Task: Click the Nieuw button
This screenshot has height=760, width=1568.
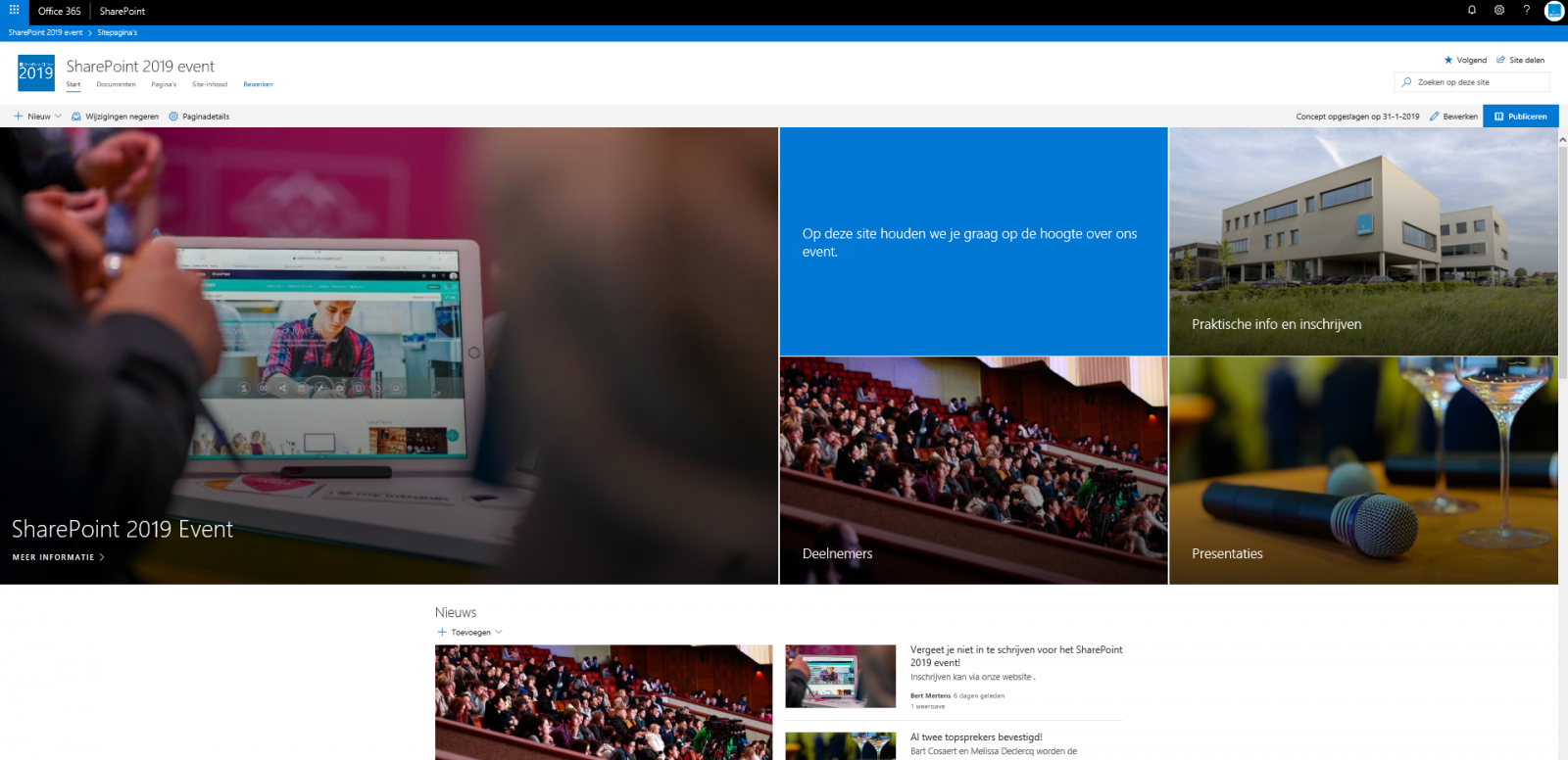Action: 37,117
